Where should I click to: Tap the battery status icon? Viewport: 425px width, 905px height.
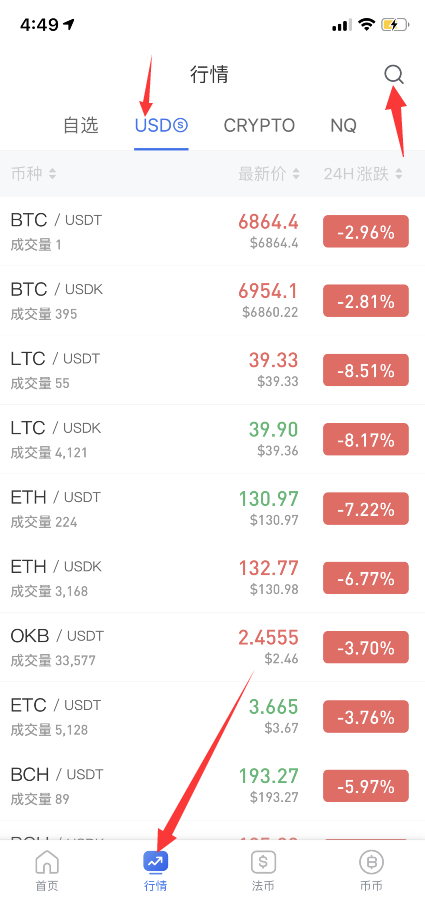point(395,25)
